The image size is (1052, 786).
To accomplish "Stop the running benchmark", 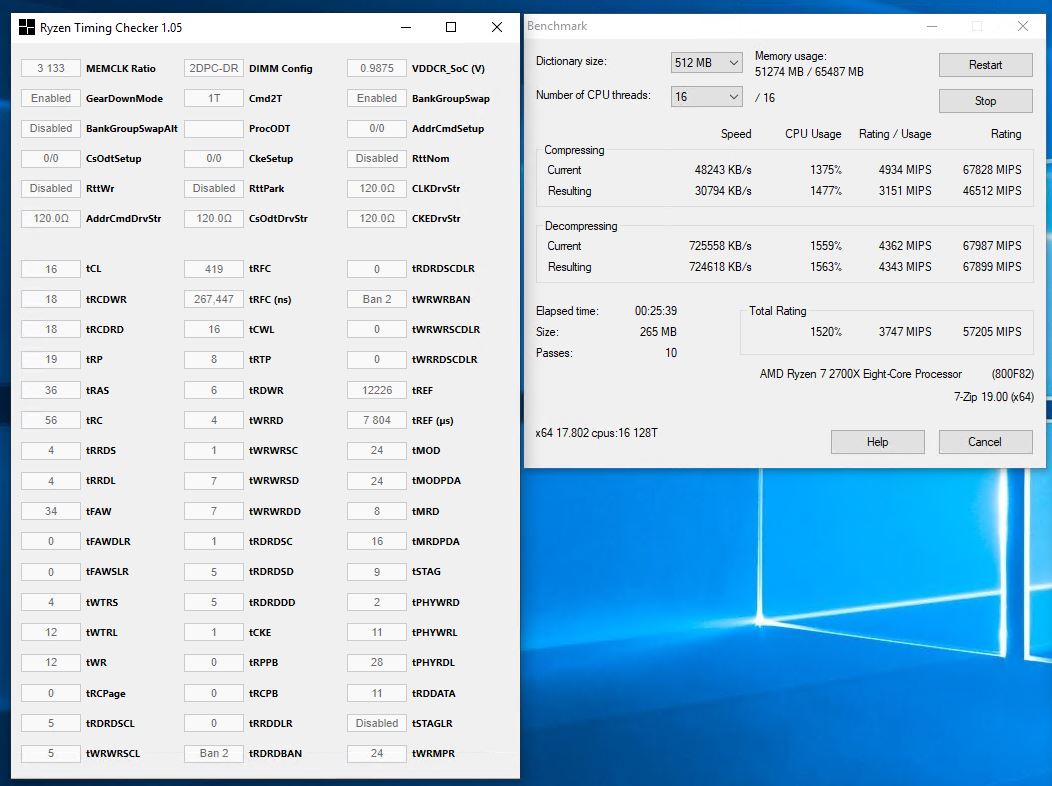I will coord(985,101).
